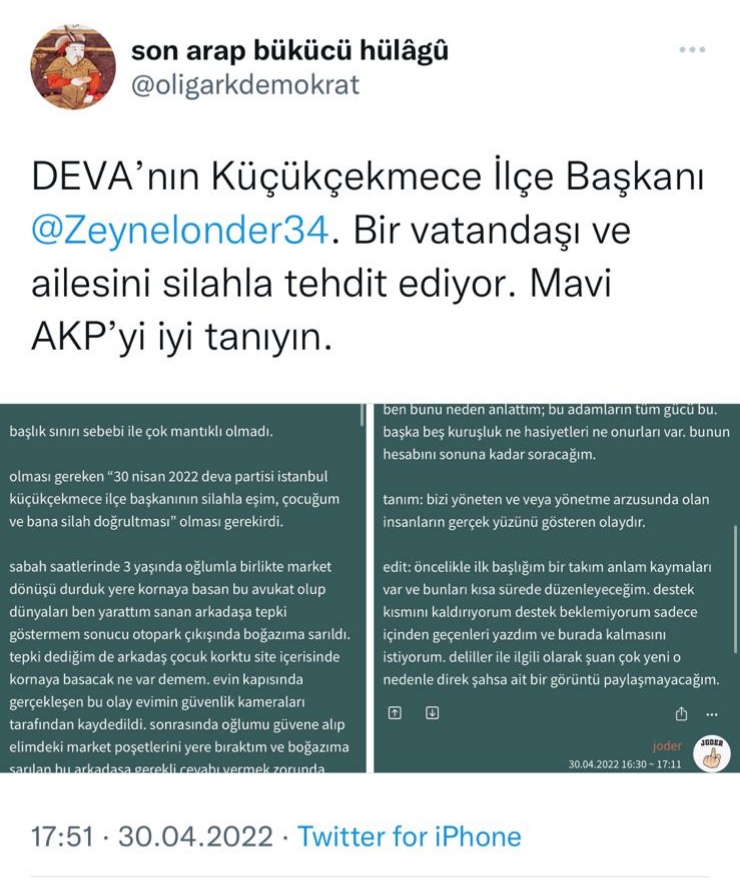Open the joder author name link
The height and width of the screenshot is (885, 740).
[x=667, y=746]
